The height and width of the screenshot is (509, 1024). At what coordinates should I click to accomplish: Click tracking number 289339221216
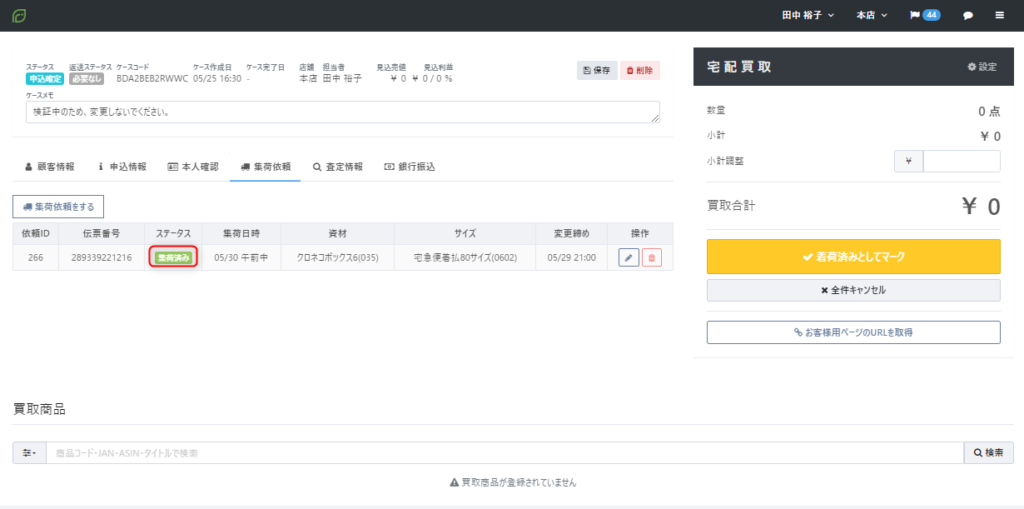101,257
